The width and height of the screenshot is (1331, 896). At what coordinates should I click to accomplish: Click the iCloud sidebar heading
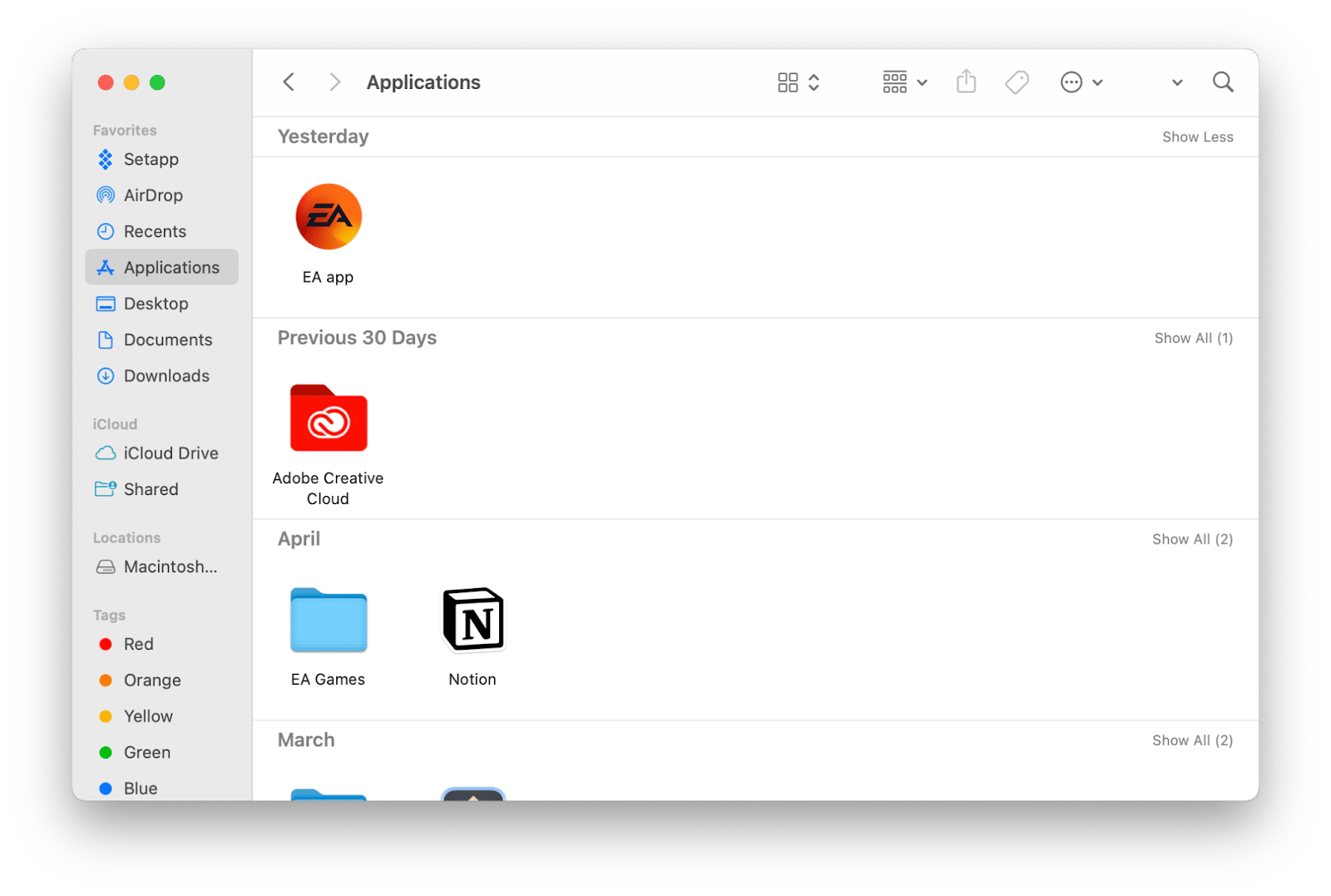[115, 423]
